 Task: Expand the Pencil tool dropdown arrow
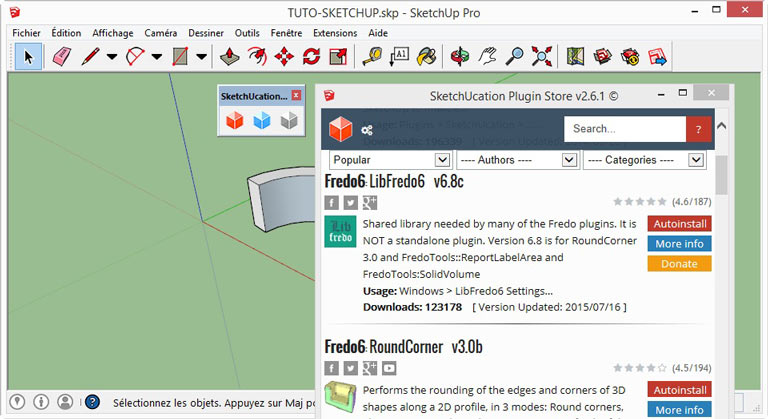(112, 56)
